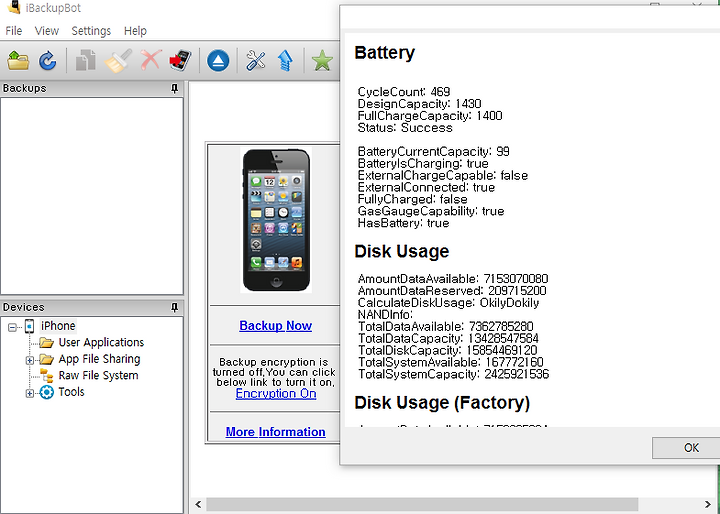Click BatteryCurrentCapacity: 99 text
Image resolution: width=720 pixels, height=514 pixels.
click(x=433, y=152)
